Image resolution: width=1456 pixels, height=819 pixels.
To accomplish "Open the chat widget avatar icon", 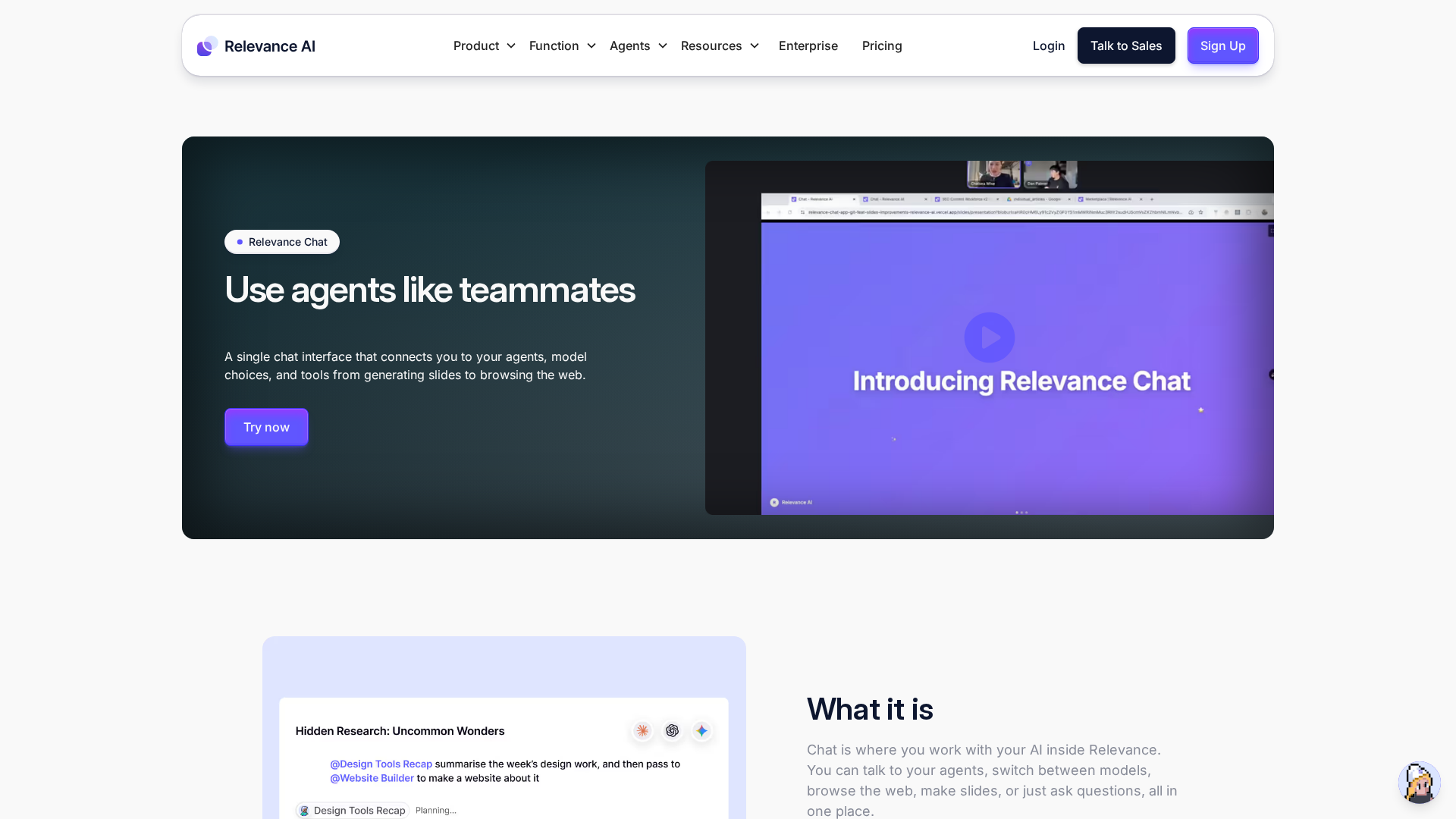I will click(x=1419, y=782).
